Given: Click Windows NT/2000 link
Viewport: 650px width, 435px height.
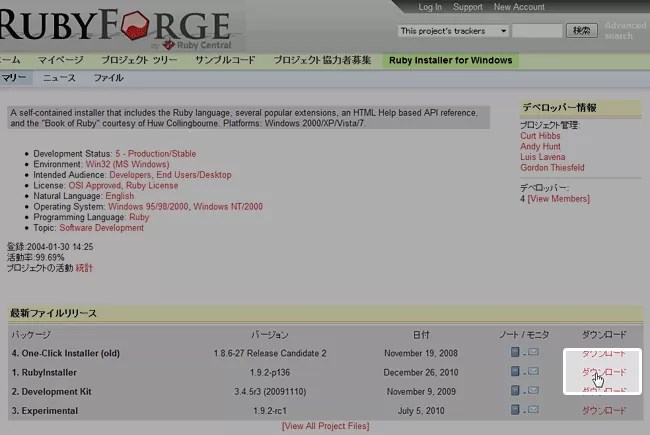Looking at the screenshot, I should [x=228, y=207].
